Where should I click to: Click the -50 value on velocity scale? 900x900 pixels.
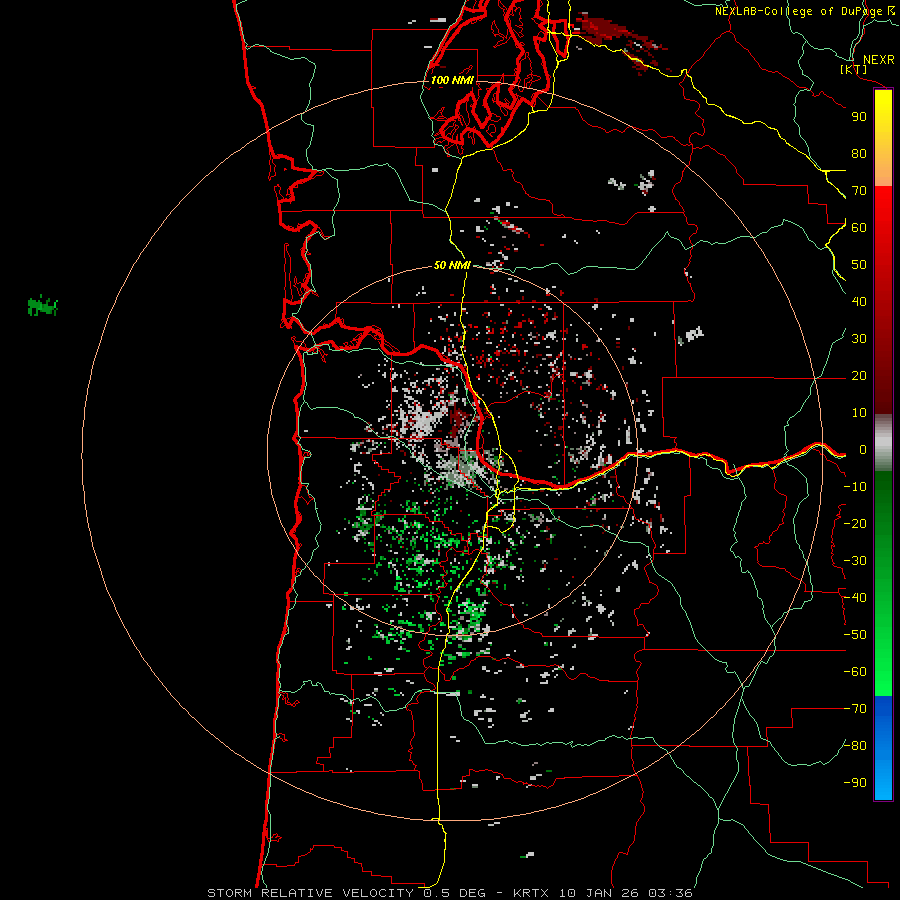(855, 635)
